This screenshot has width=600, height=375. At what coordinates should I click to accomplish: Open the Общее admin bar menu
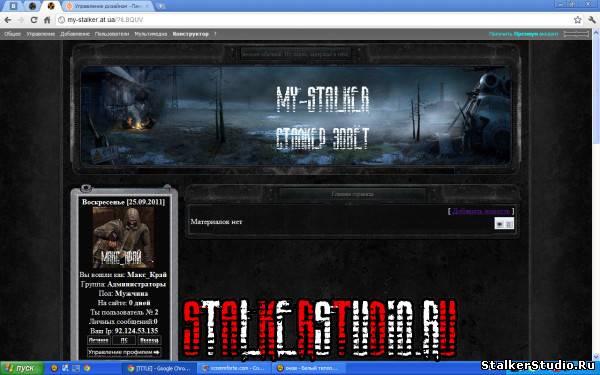tap(12, 34)
